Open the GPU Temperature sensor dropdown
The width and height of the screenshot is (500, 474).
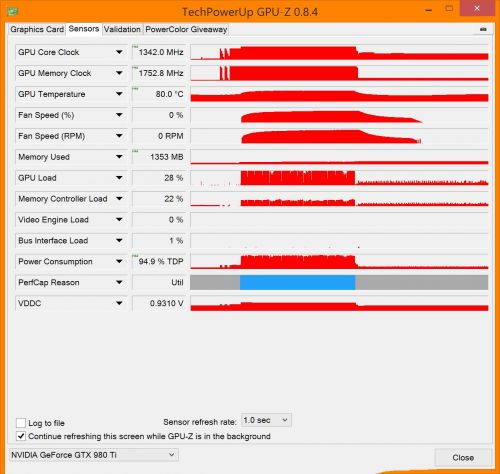[x=119, y=94]
